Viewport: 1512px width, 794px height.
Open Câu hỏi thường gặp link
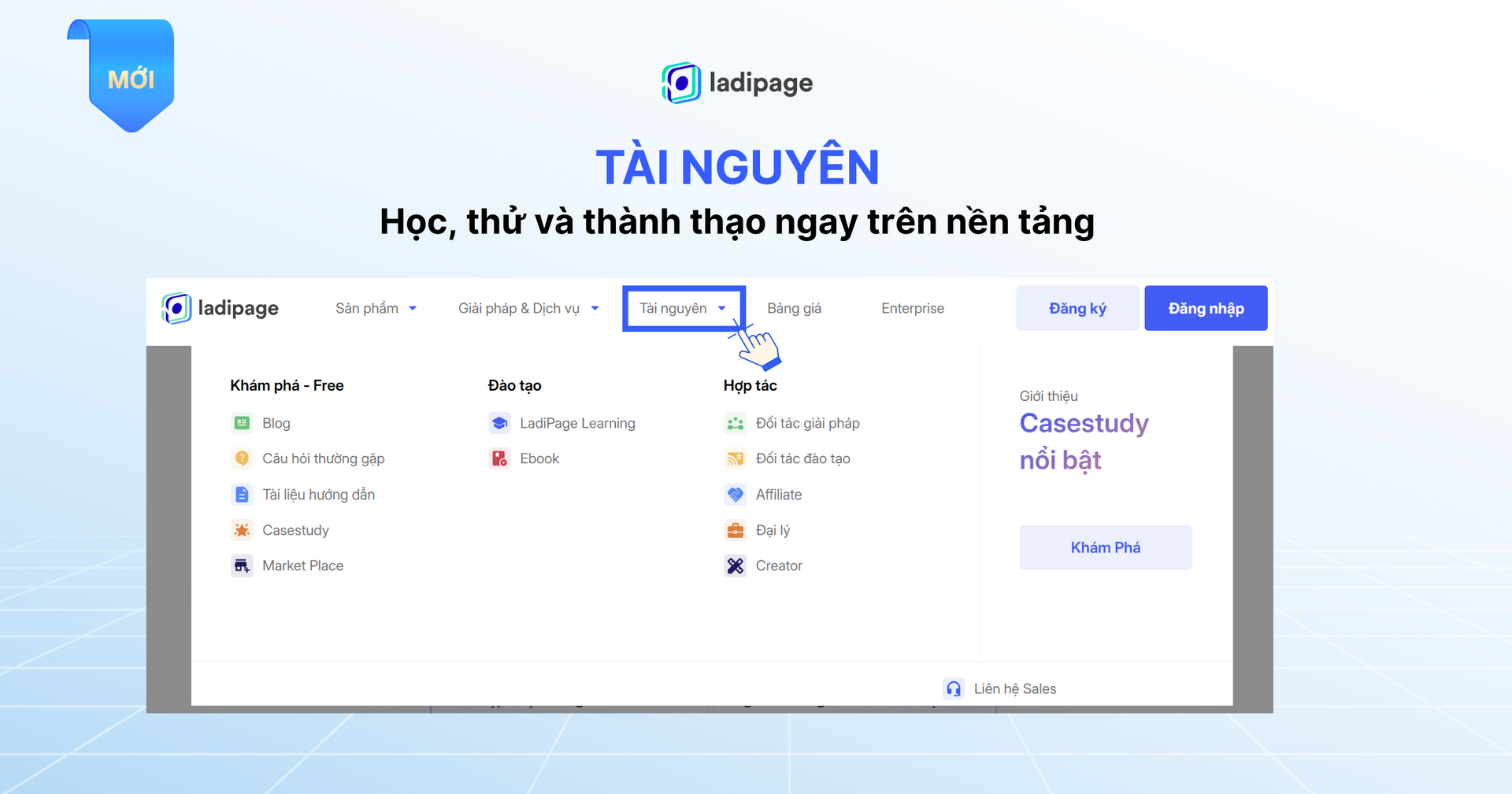323,458
